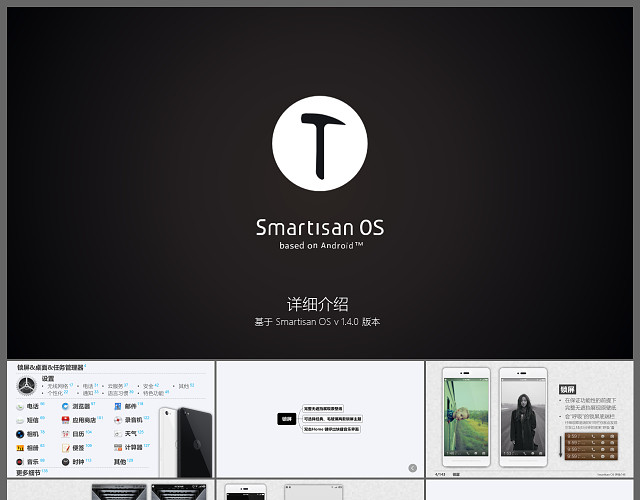
Task: Click the top mind-map branch node
Action: click(323, 409)
